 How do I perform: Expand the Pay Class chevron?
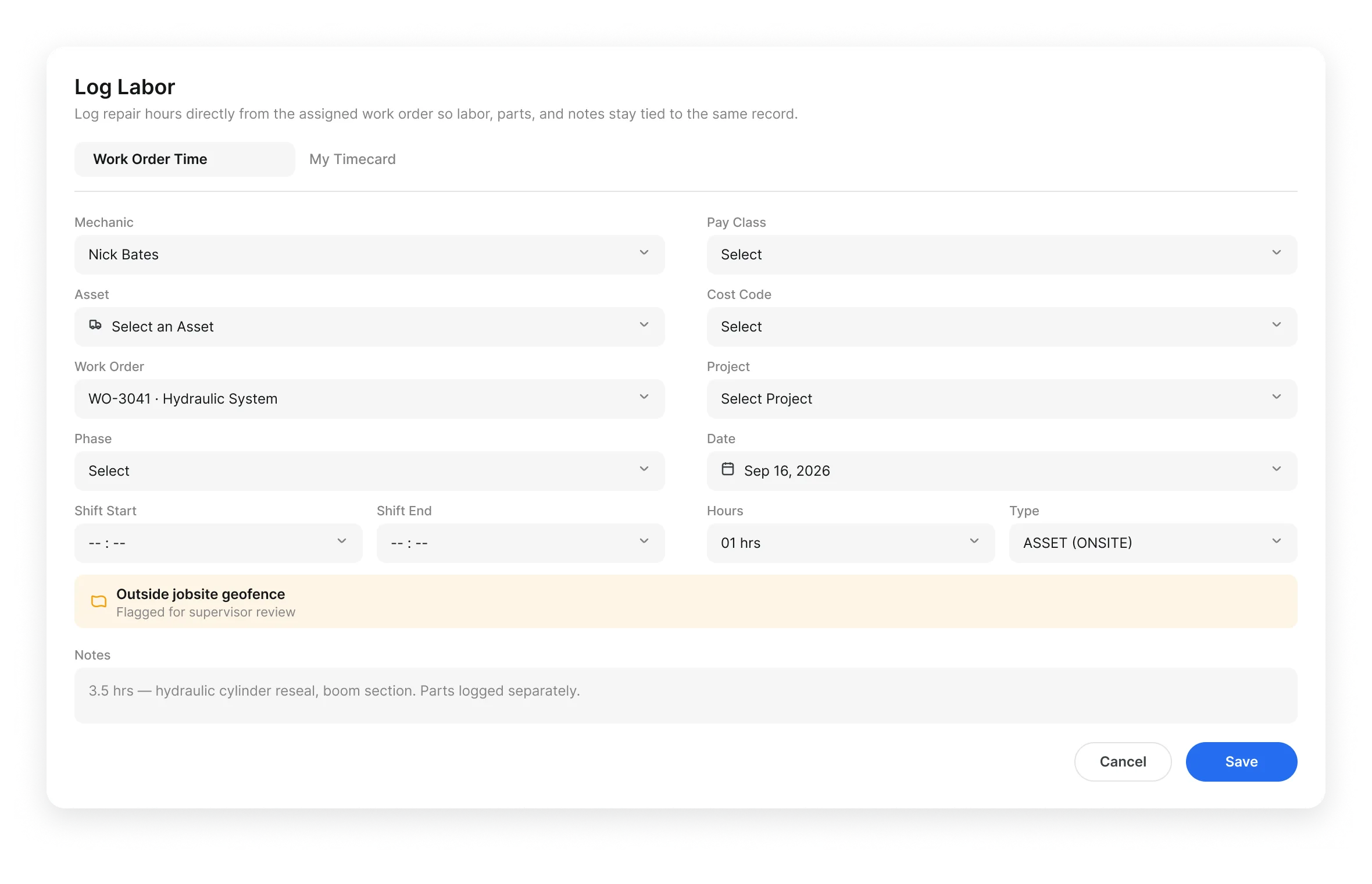pos(1277,253)
